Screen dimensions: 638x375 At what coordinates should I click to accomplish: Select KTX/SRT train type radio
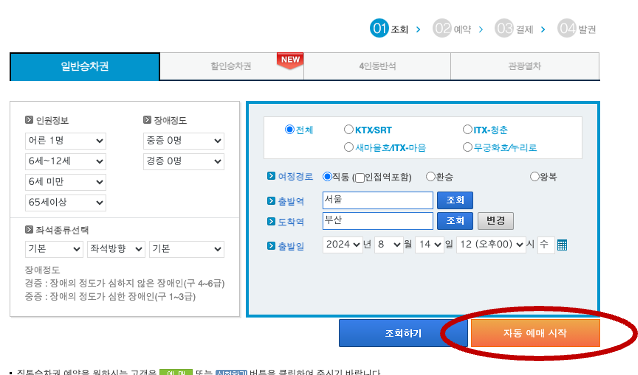[348, 129]
